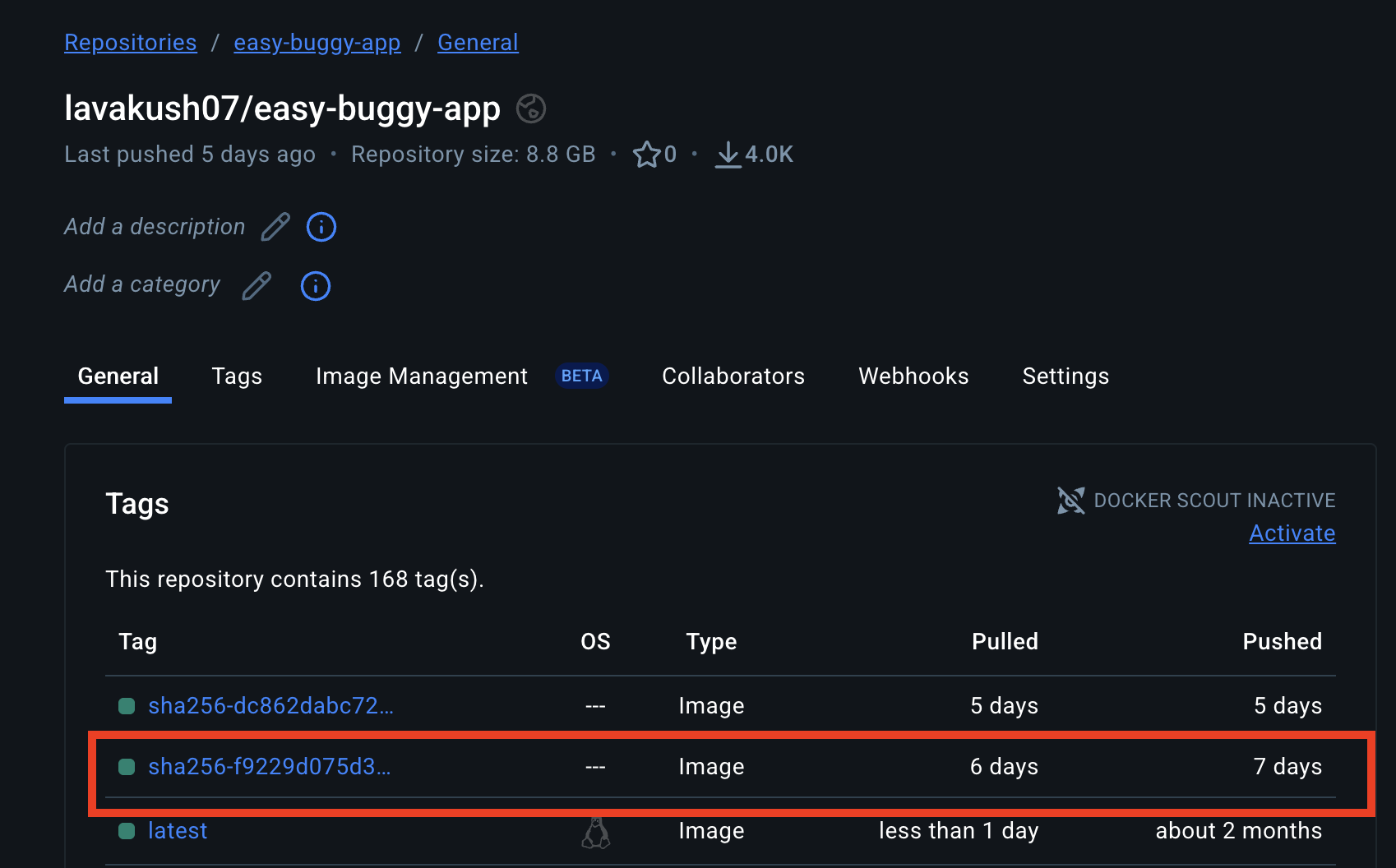Image resolution: width=1396 pixels, height=868 pixels.
Task: Click the BETA badge
Action: coord(582,376)
